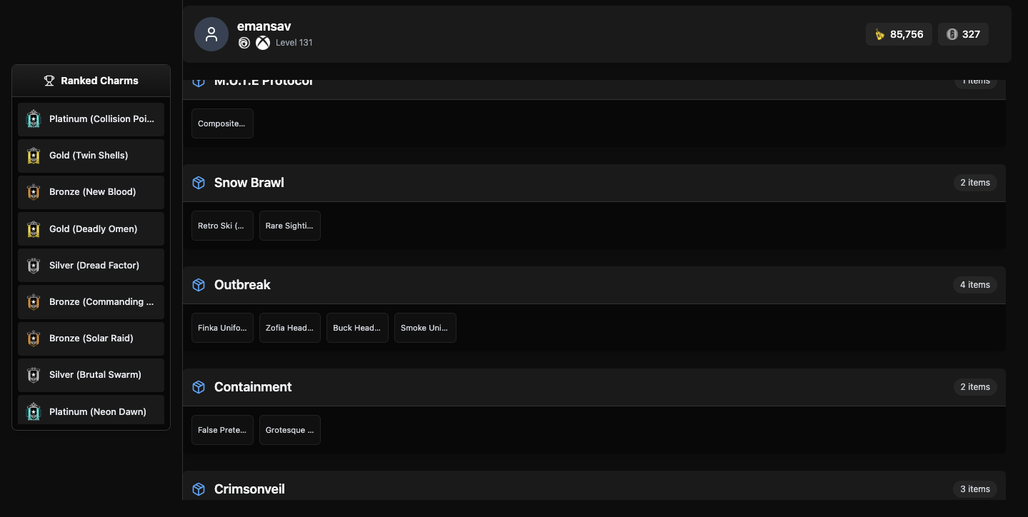
Task: Click the Xbox platform icon
Action: click(262, 43)
